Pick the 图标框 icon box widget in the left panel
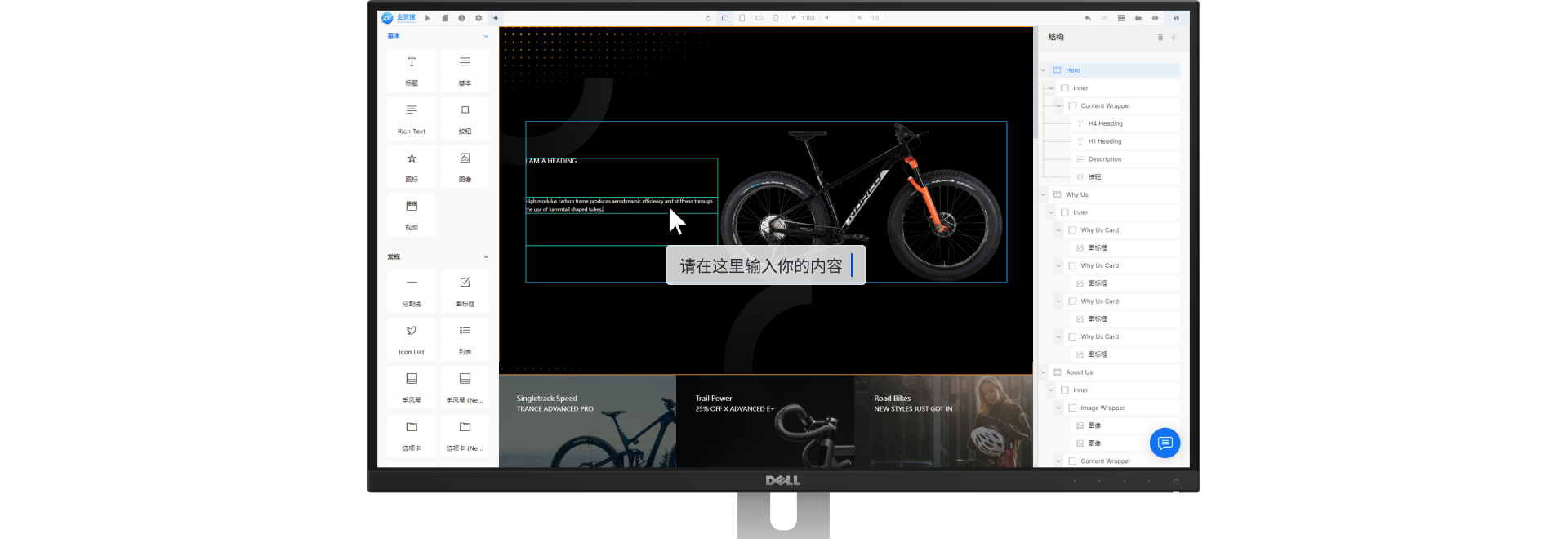 (465, 291)
